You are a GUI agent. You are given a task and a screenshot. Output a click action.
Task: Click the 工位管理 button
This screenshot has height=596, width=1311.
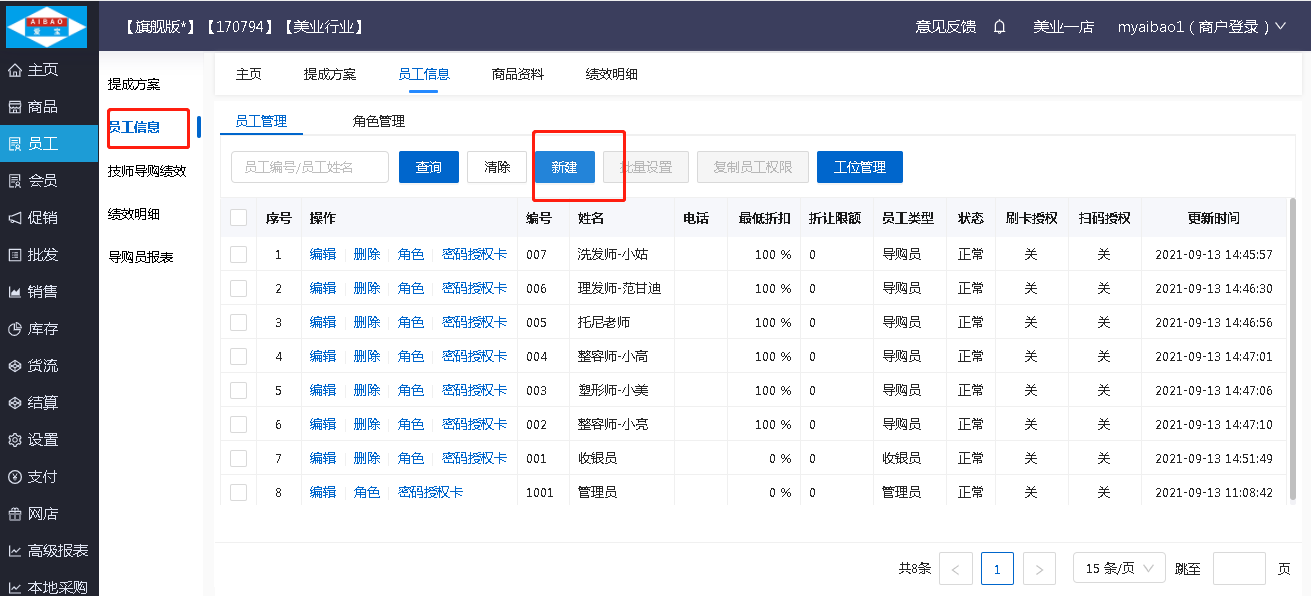(860, 167)
